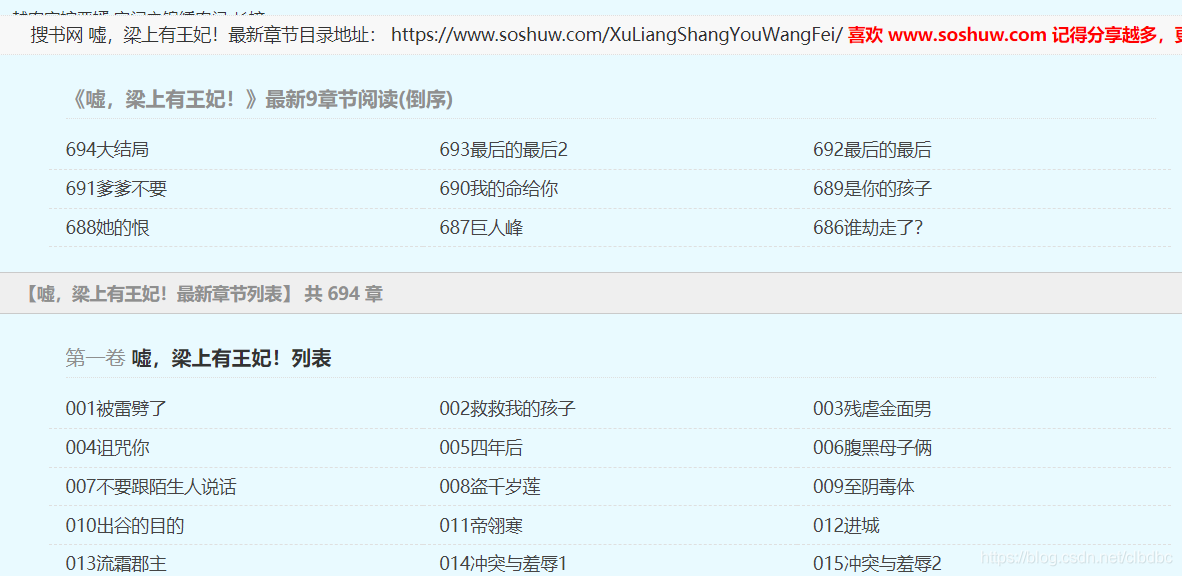Read chapter 007不要跟陌生人说话
Image resolution: width=1182 pixels, height=576 pixels.
pos(151,487)
